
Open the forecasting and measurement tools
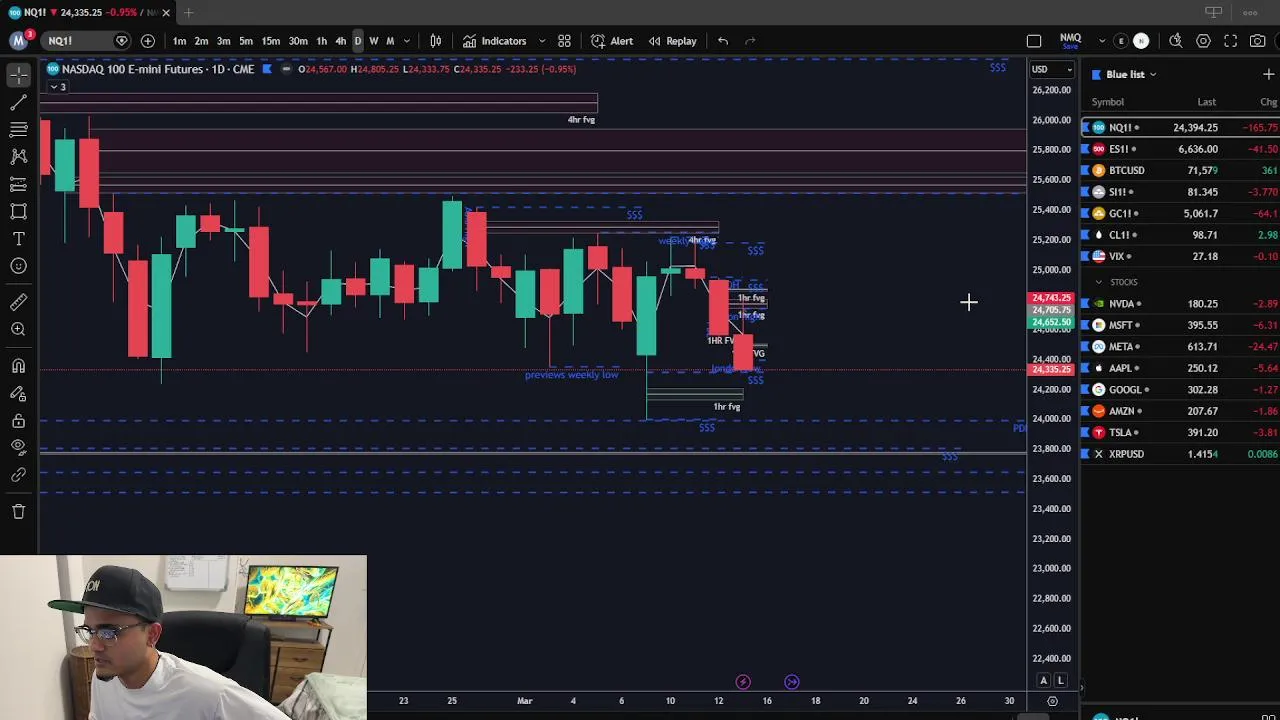(x=18, y=184)
